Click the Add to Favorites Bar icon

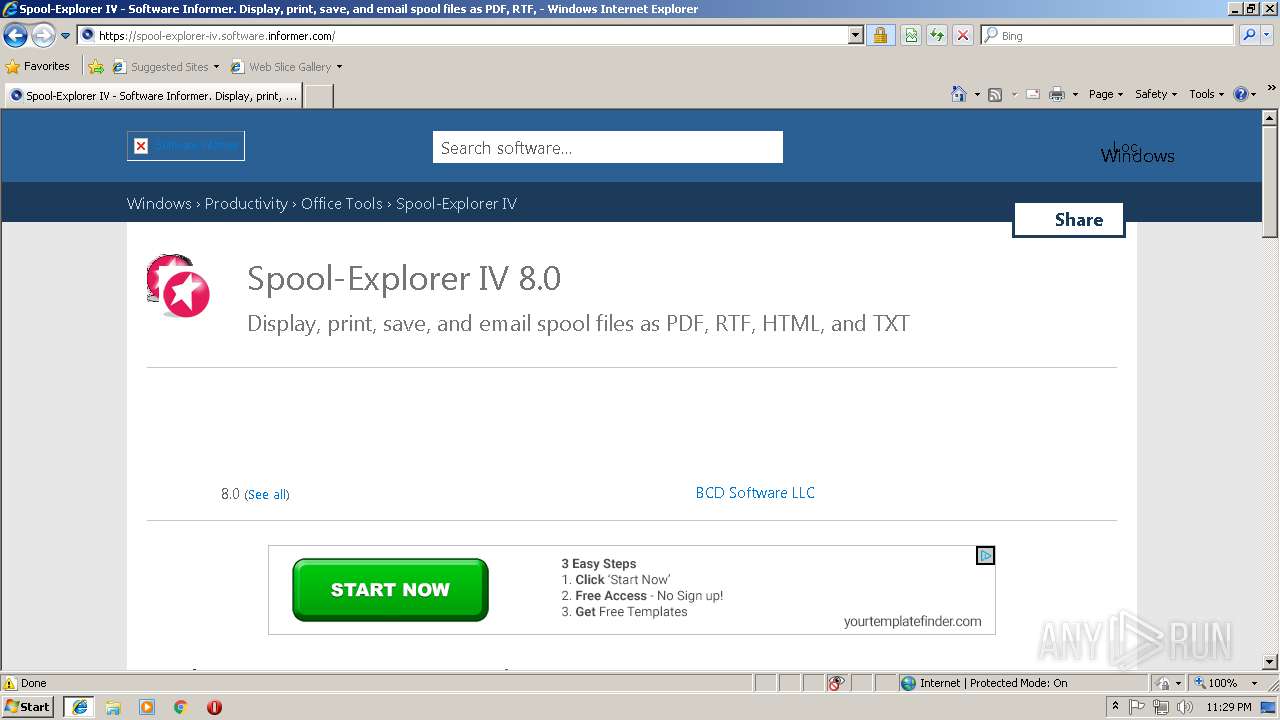click(x=96, y=67)
